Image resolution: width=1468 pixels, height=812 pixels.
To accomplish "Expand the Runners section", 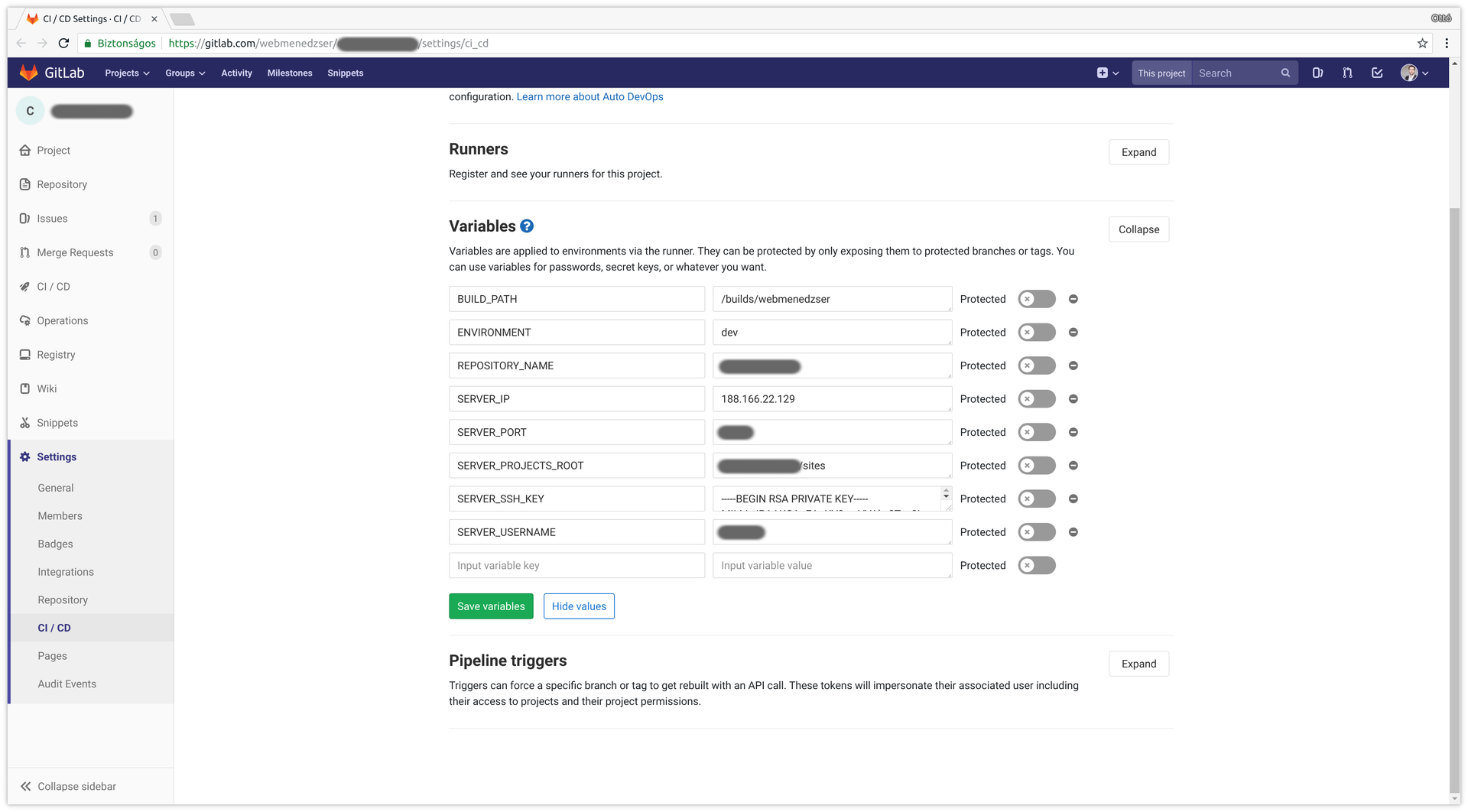I will (x=1138, y=152).
